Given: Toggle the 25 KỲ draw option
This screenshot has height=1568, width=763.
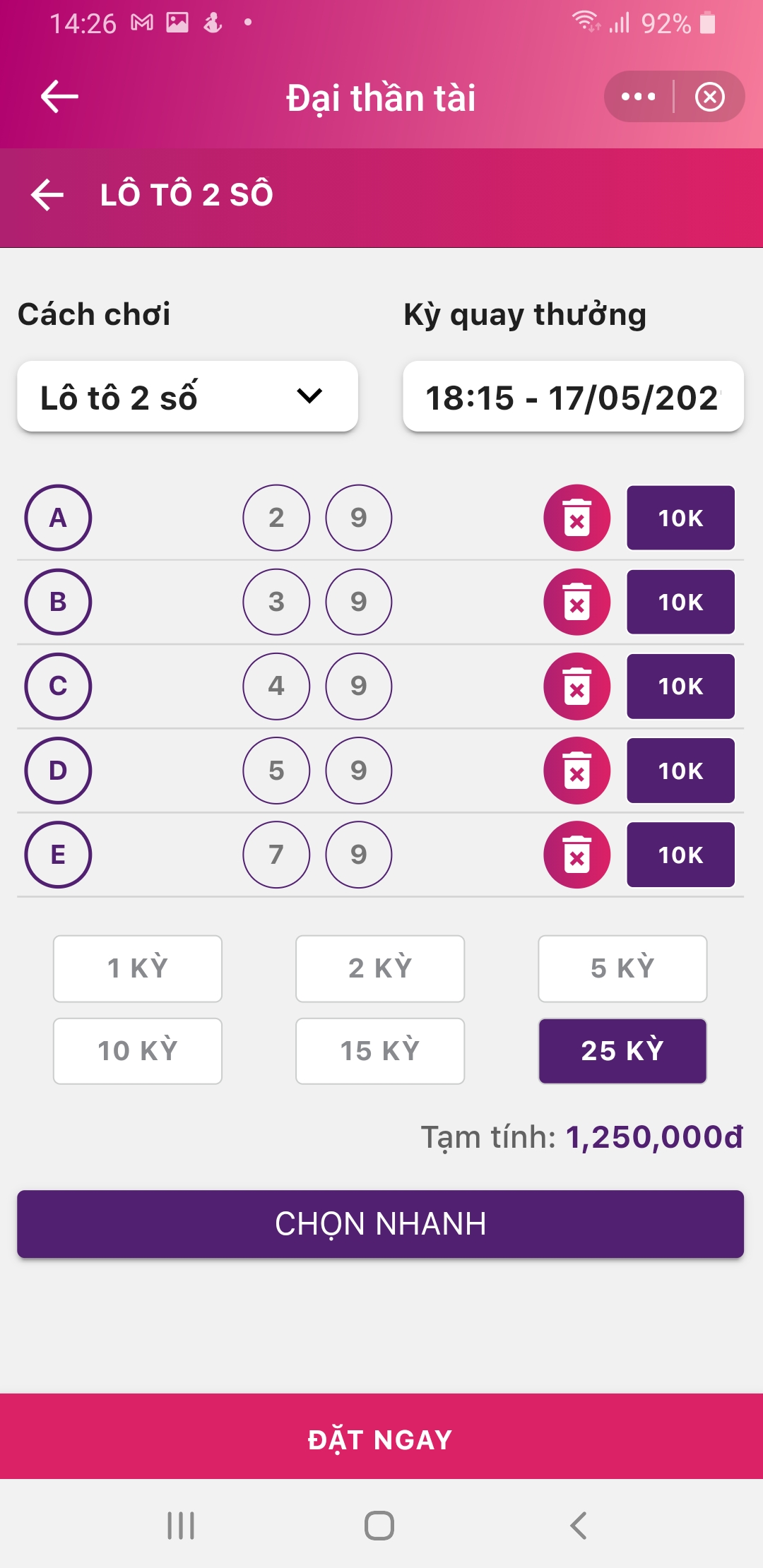Looking at the screenshot, I should pos(622,1051).
